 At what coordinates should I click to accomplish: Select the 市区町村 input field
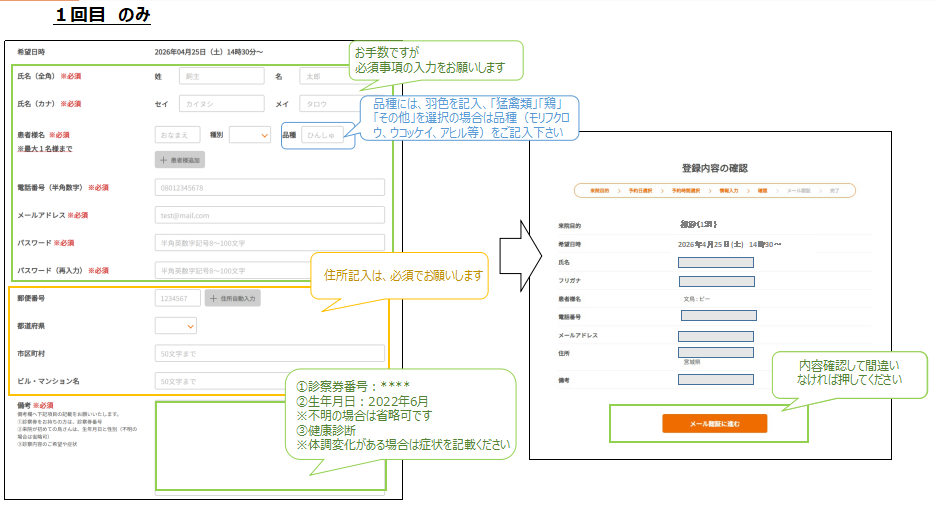coord(270,353)
